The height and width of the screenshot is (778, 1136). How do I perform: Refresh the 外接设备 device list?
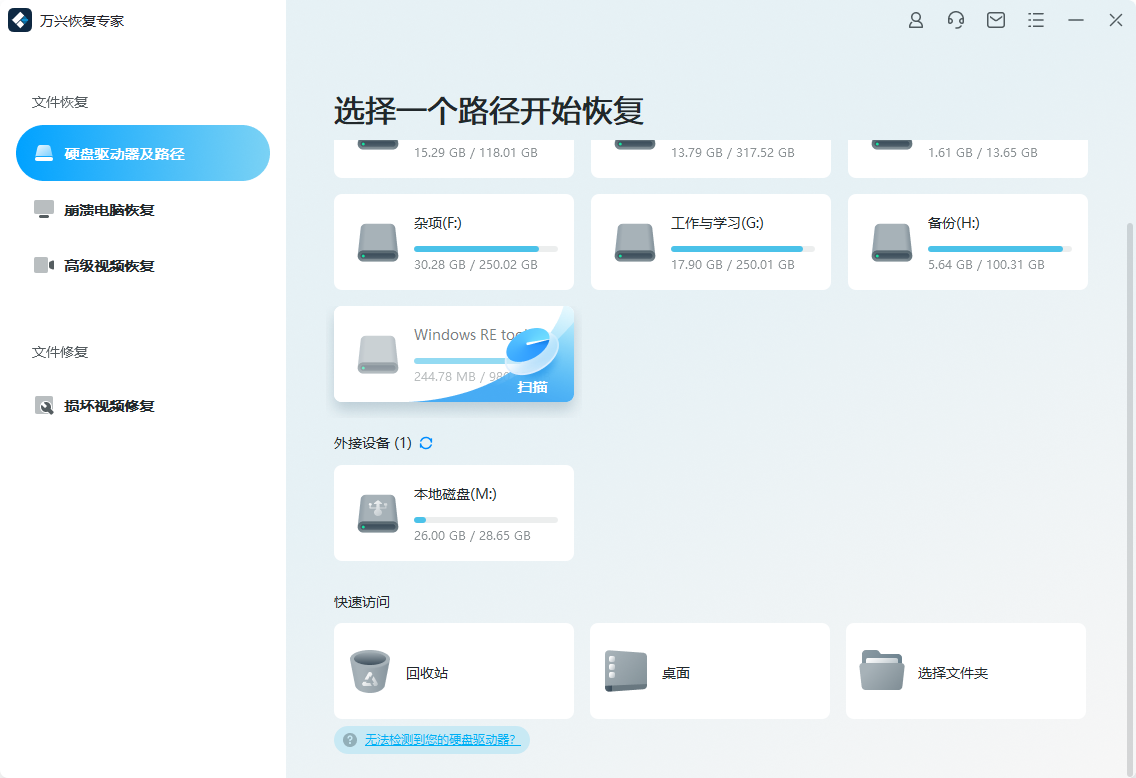click(425, 442)
